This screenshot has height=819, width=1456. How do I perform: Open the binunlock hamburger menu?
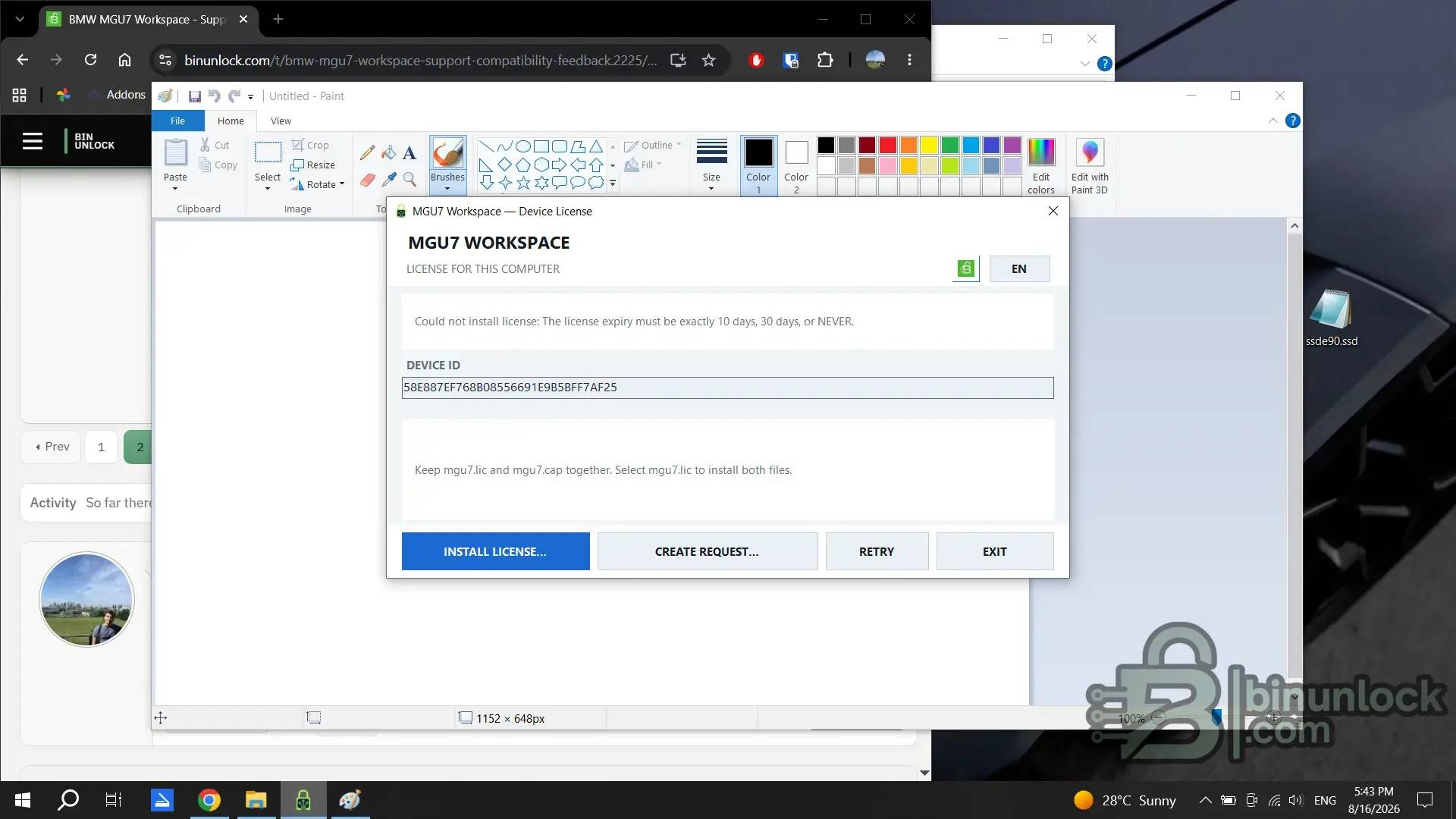pos(33,141)
